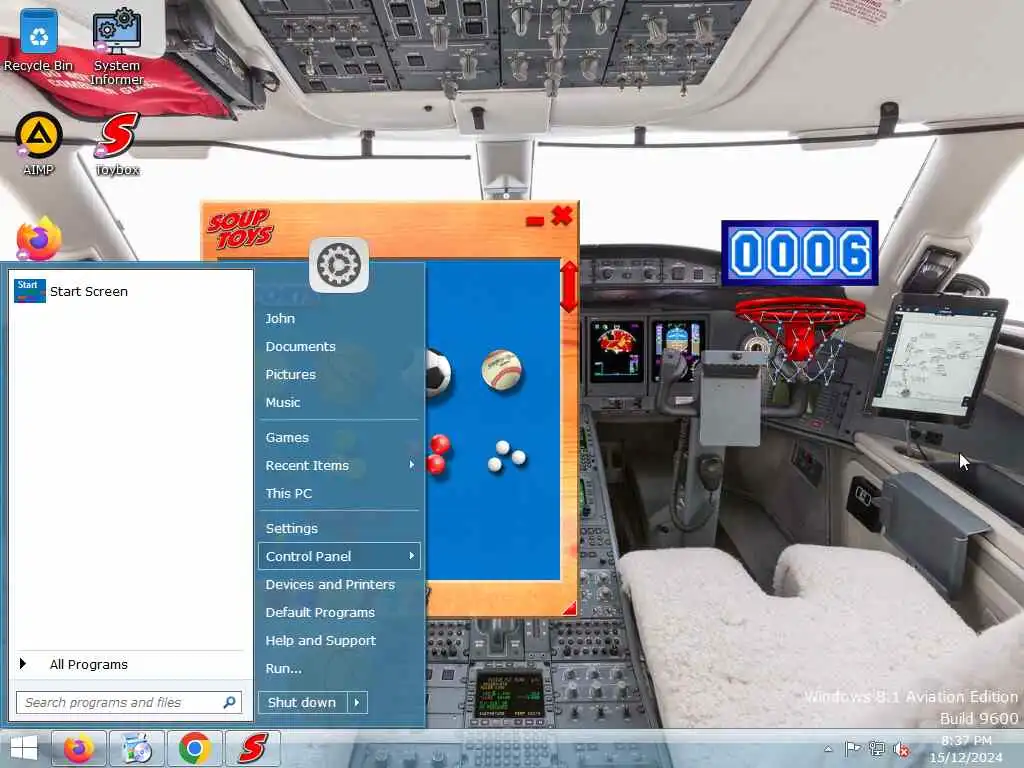
Task: Open System Informer desktop icon
Action: (116, 46)
